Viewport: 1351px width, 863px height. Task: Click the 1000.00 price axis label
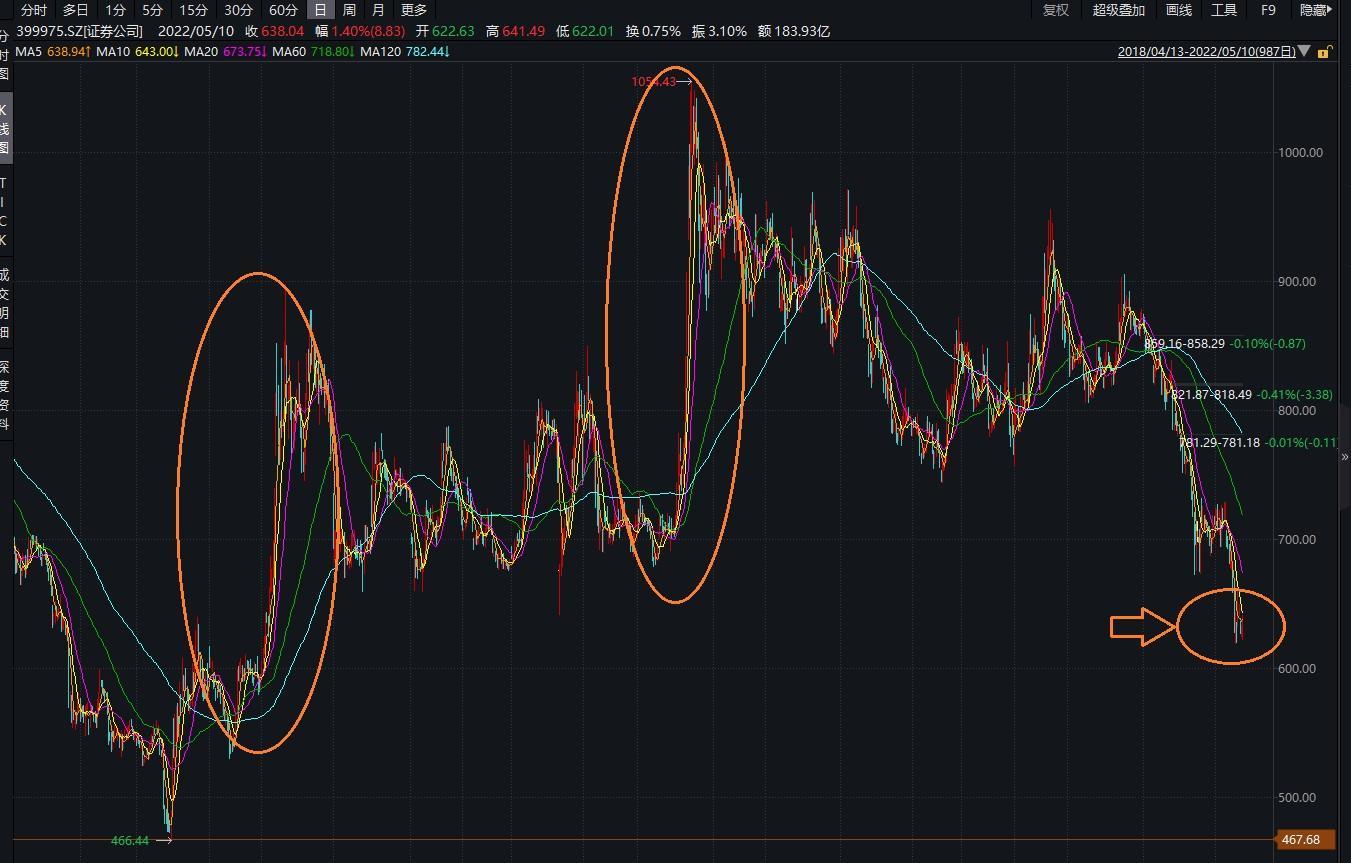click(1300, 152)
